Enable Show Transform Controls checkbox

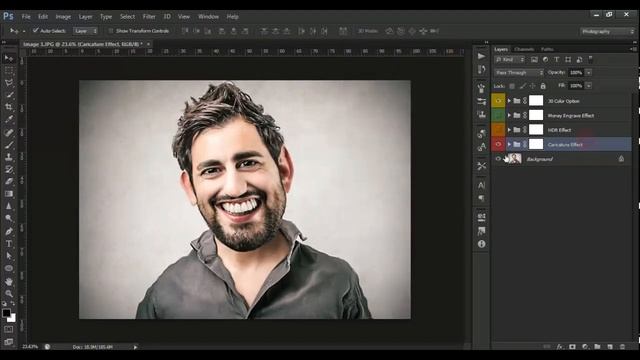111,31
